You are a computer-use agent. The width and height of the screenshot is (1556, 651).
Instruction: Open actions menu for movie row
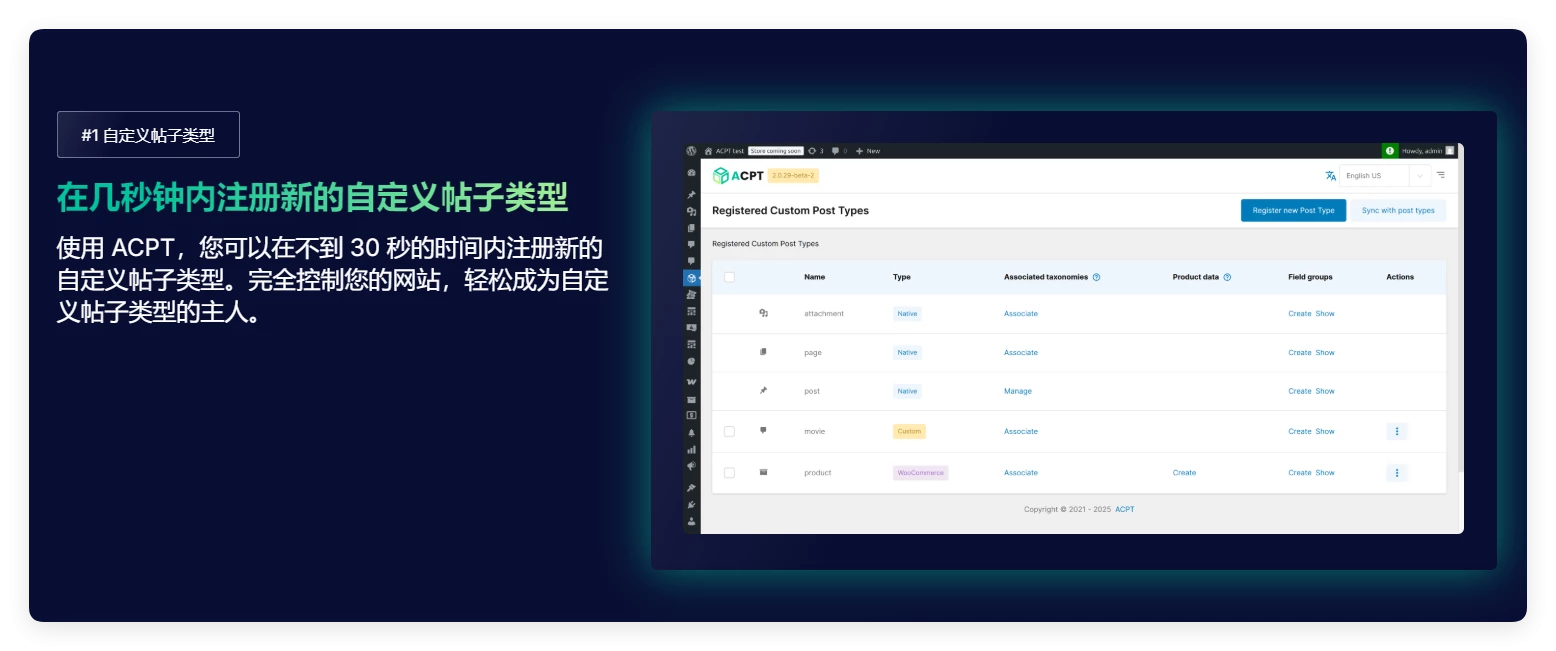[x=1397, y=431]
